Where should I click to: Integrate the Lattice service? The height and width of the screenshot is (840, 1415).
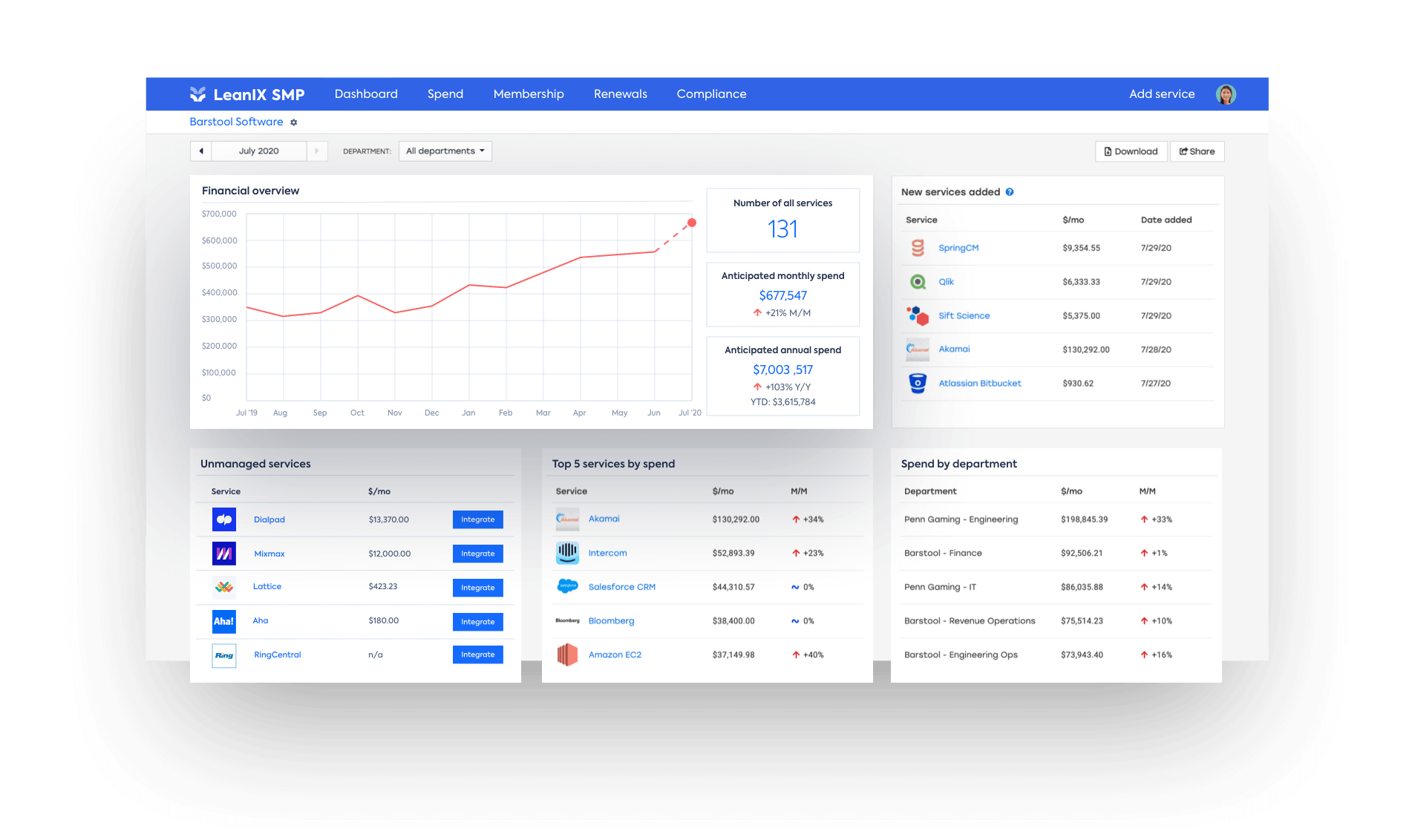[477, 588]
